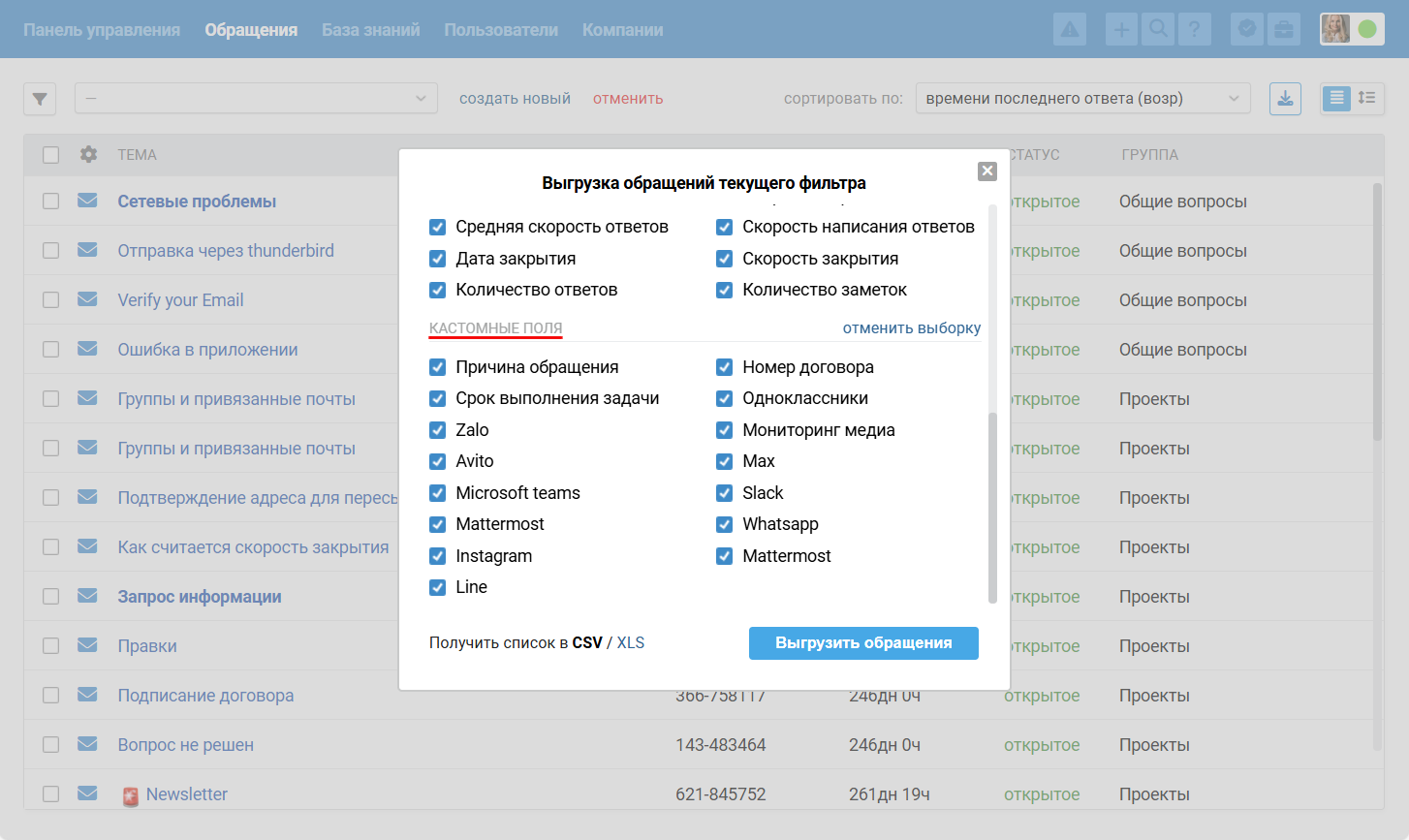Click the filter funnel icon
Viewport: 1409px width, 840px height.
(40, 99)
